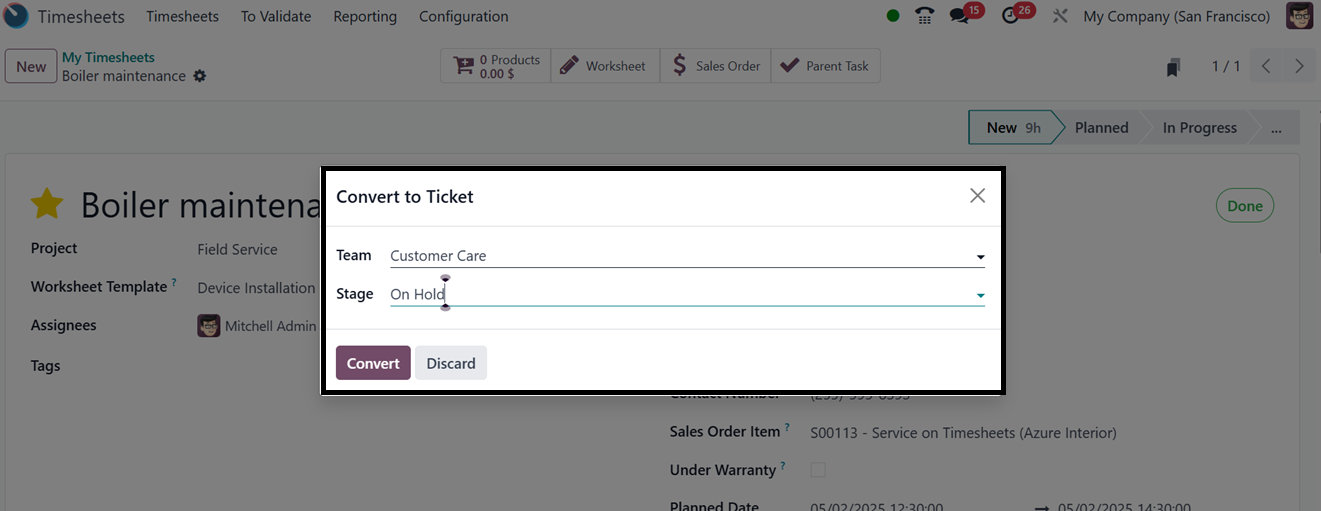Open the phone VoIP icon
This screenshot has height=511, width=1321.
[925, 16]
